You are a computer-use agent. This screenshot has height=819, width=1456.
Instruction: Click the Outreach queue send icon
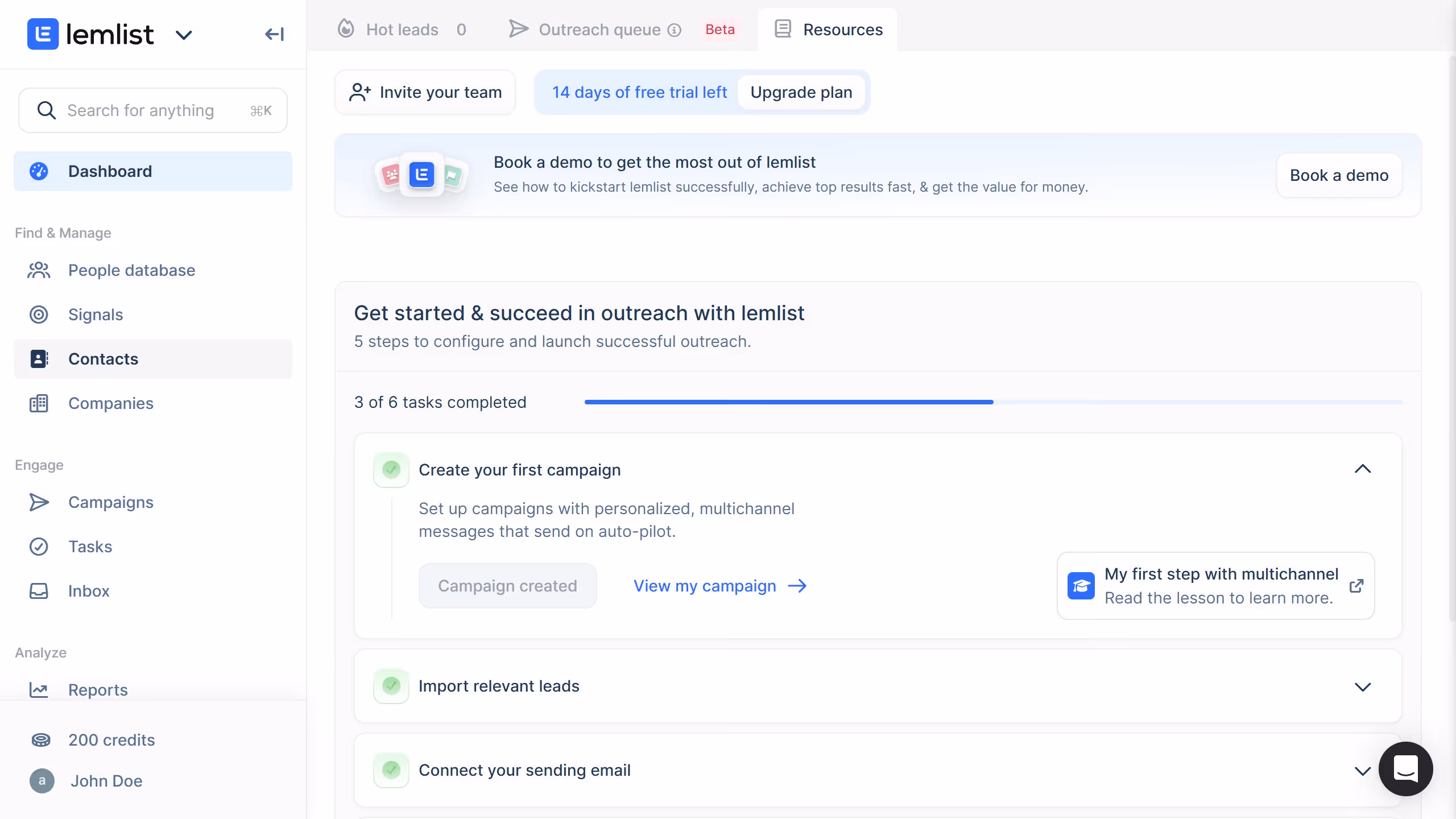tap(518, 28)
